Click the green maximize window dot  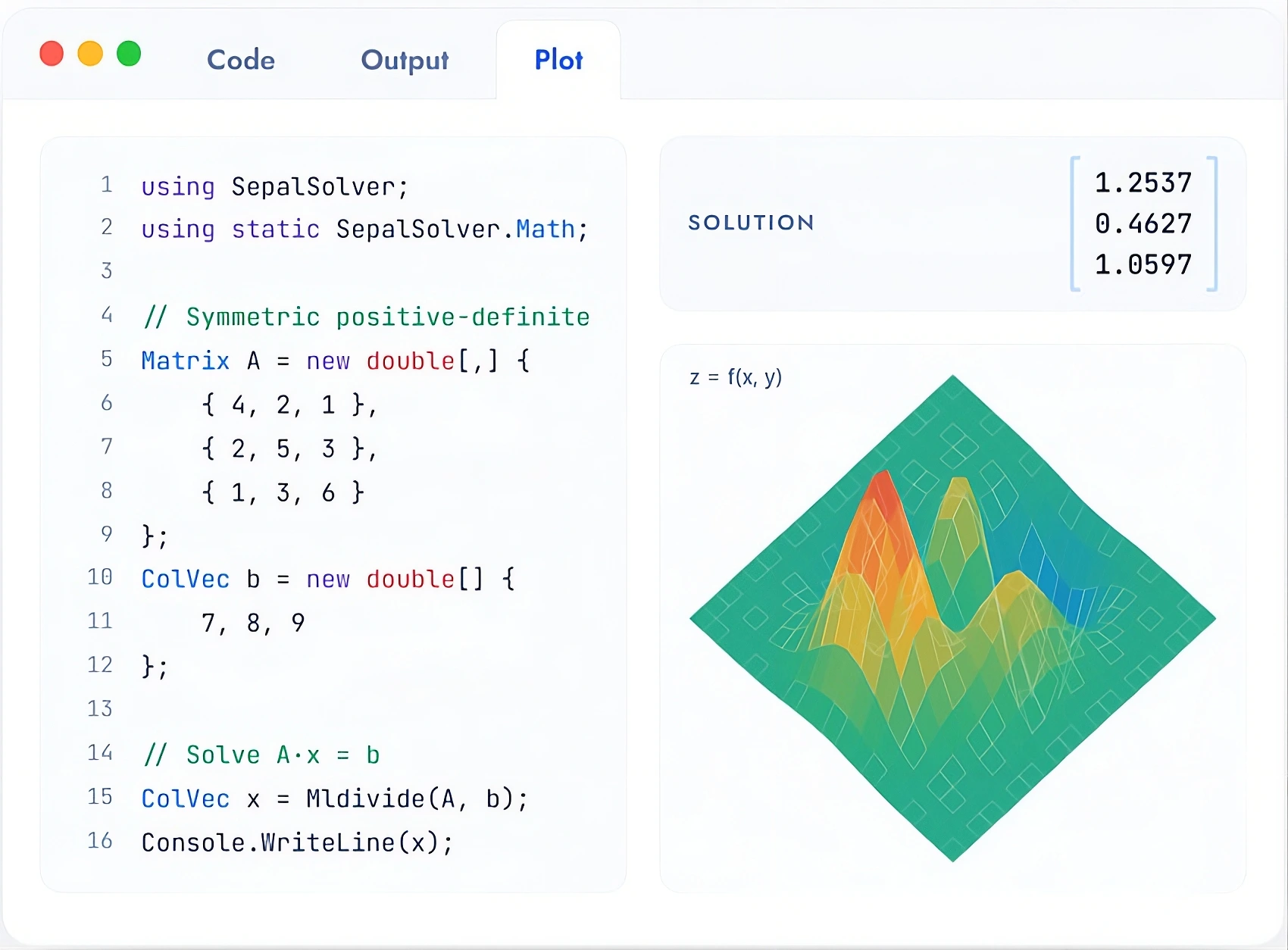(x=129, y=54)
